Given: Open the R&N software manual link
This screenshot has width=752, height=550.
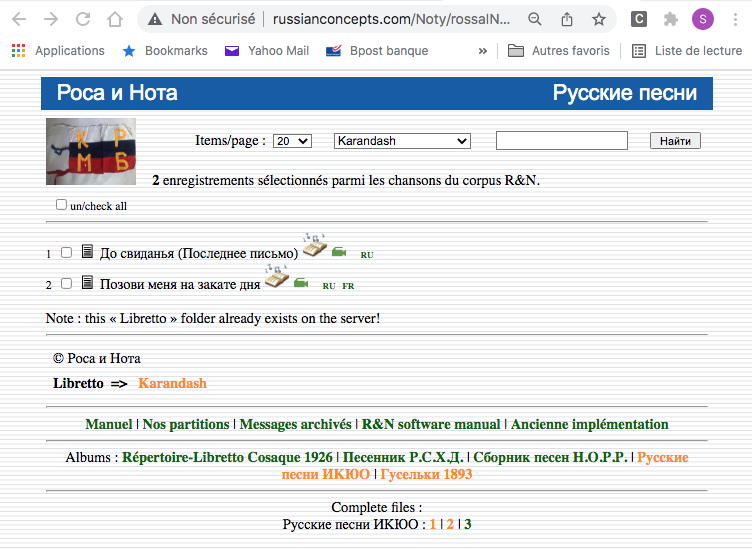Looking at the screenshot, I should pos(431,424).
